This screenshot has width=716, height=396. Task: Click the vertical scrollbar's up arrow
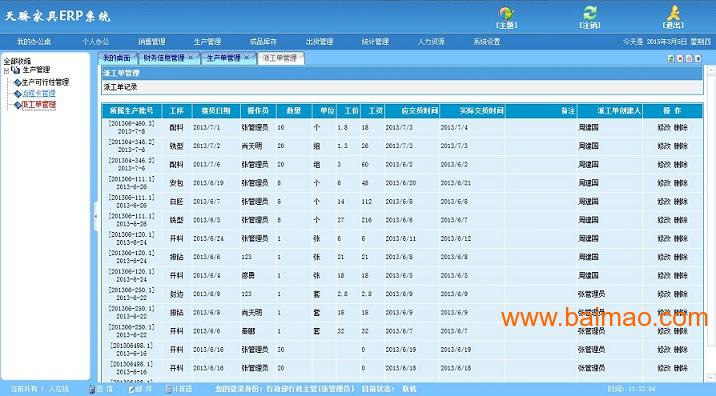pos(711,69)
